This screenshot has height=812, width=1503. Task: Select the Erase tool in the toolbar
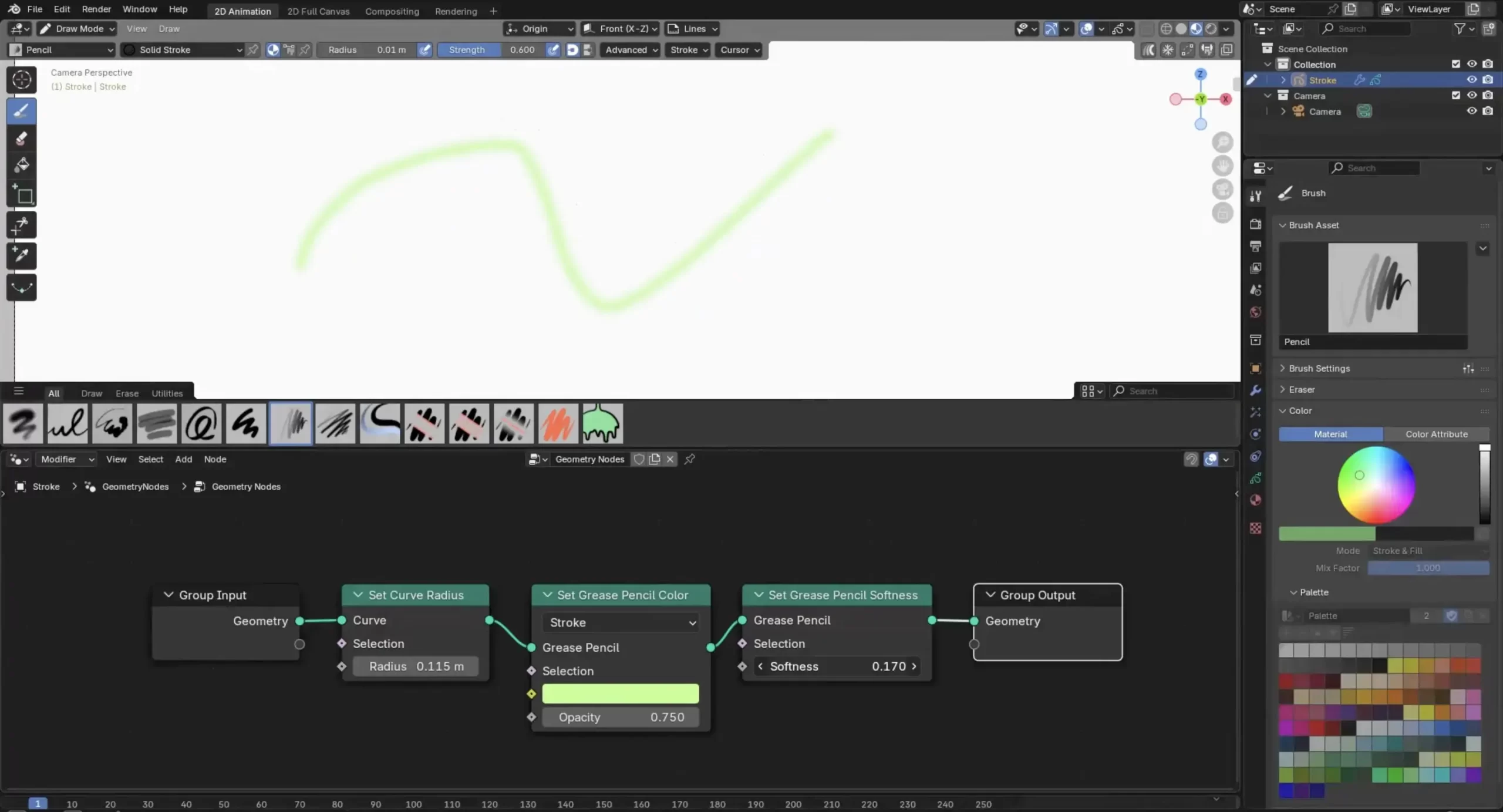coord(22,139)
